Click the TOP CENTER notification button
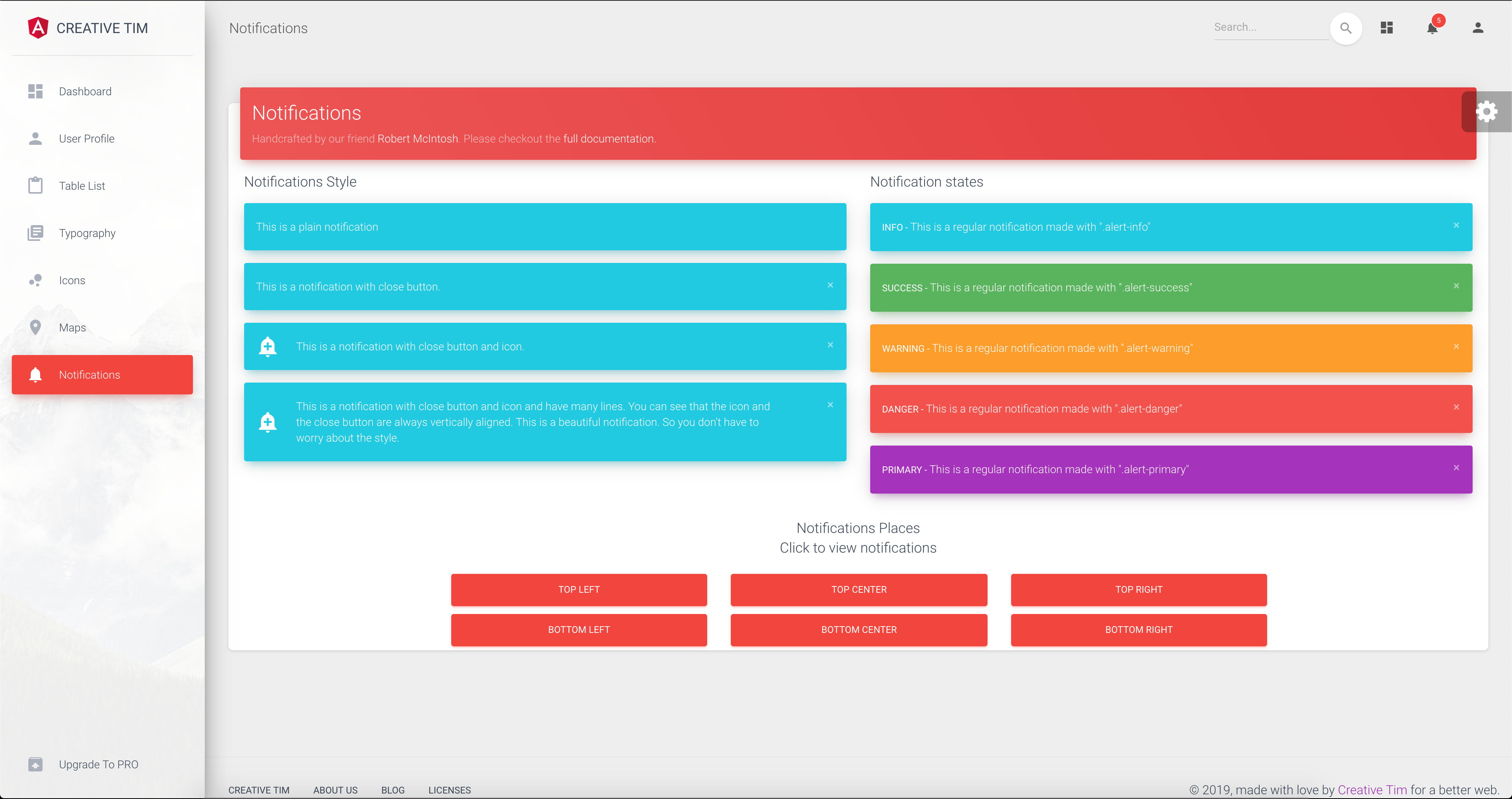 858,590
